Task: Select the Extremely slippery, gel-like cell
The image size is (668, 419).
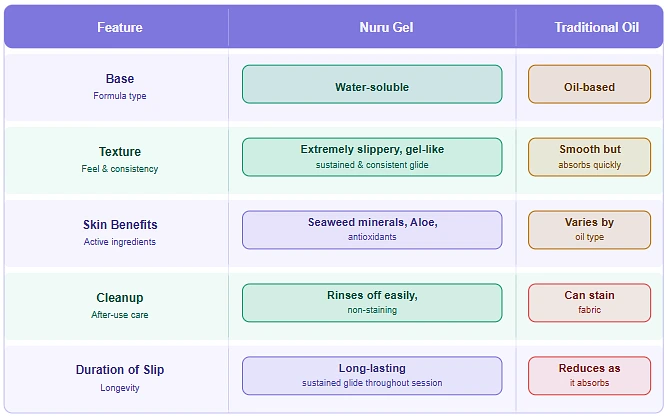Action: [372, 157]
